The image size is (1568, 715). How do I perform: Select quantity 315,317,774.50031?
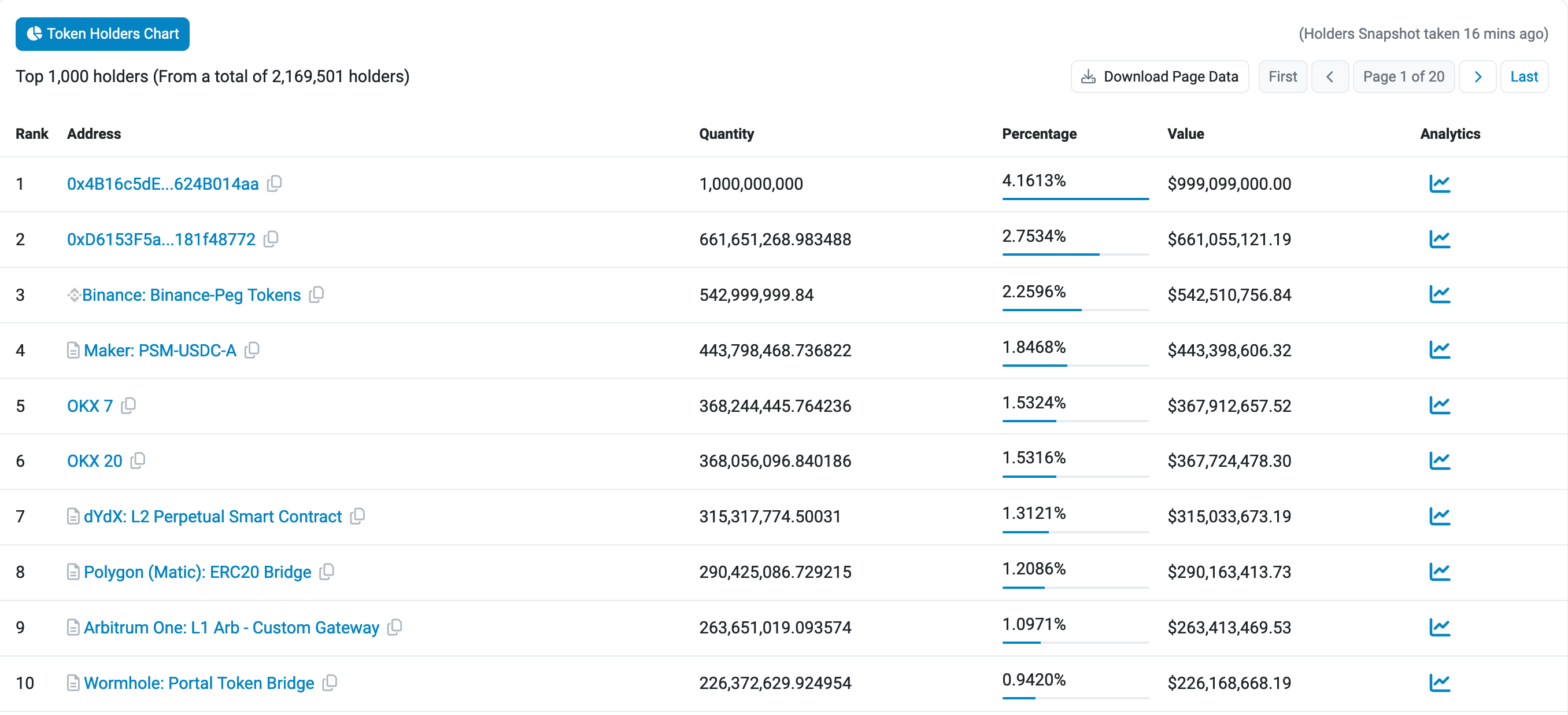(770, 516)
